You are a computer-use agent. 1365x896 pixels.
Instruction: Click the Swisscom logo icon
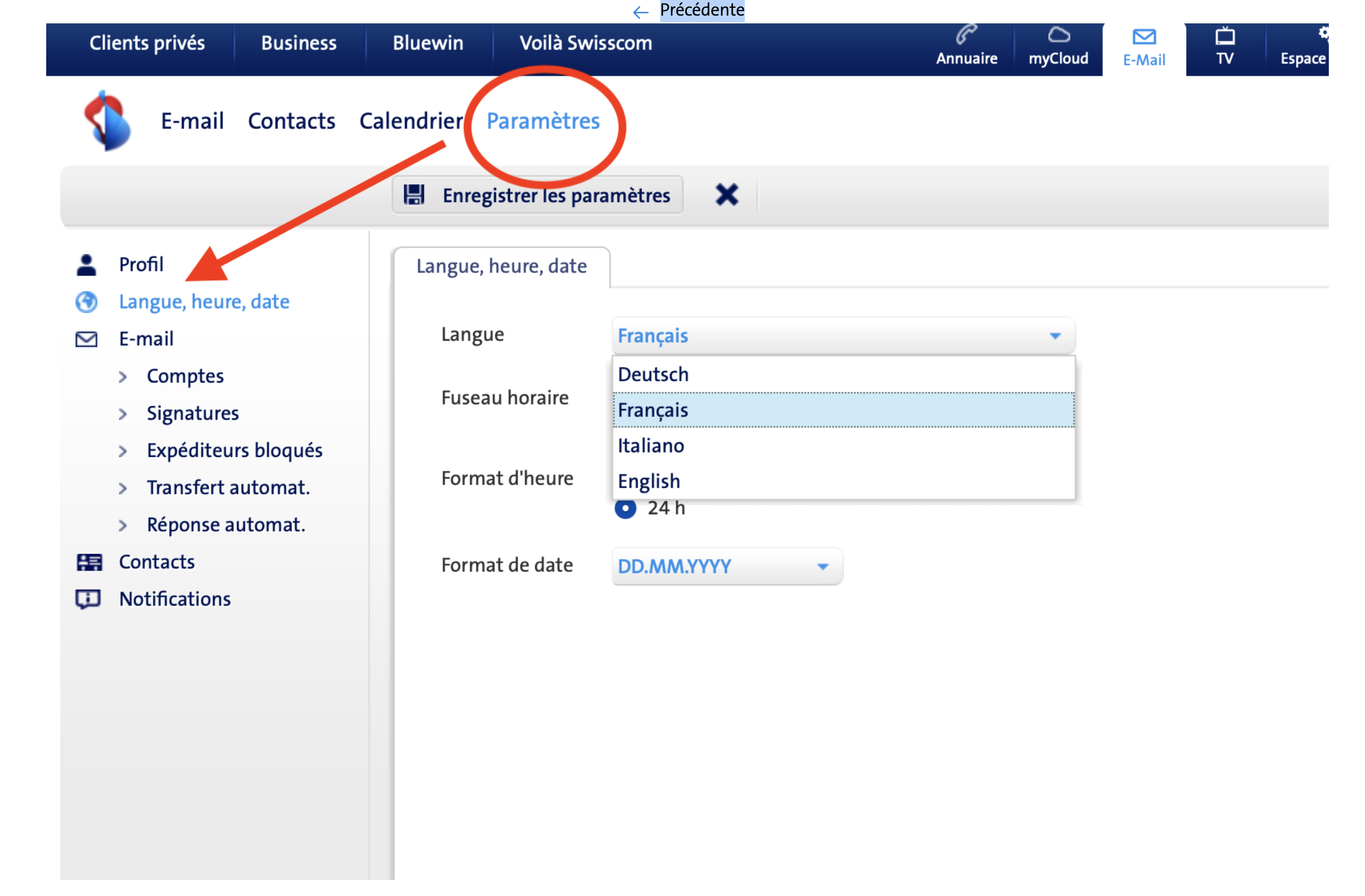pos(107,120)
